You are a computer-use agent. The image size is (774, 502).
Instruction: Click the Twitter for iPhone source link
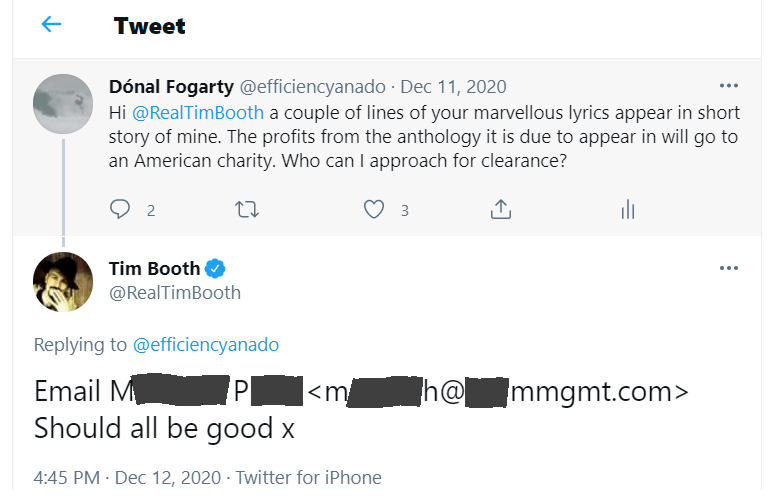(308, 477)
